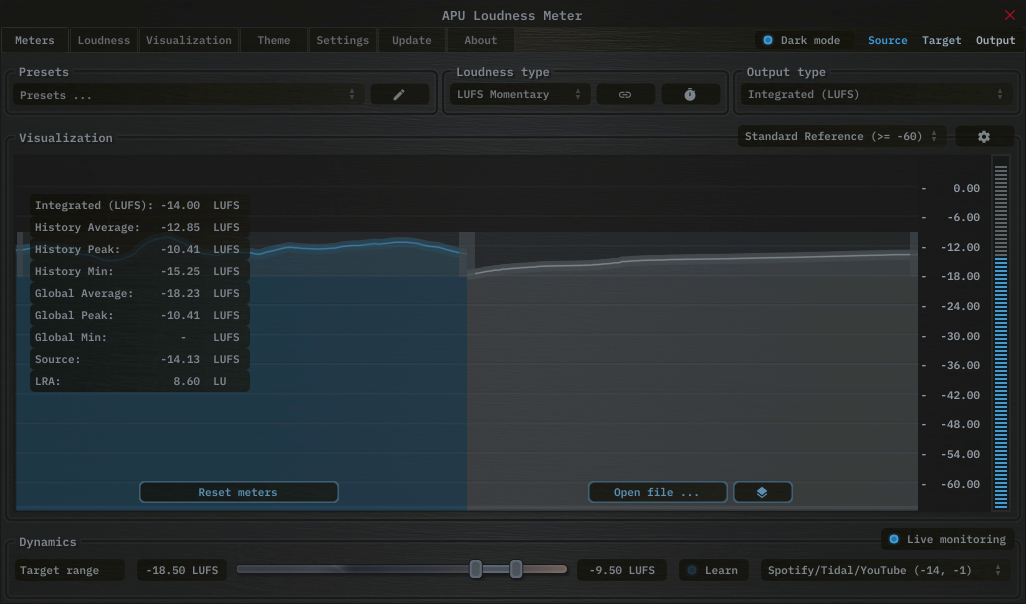This screenshot has height=604, width=1026.
Task: Click the -18.50 LUFS value field
Action: [x=181, y=569]
